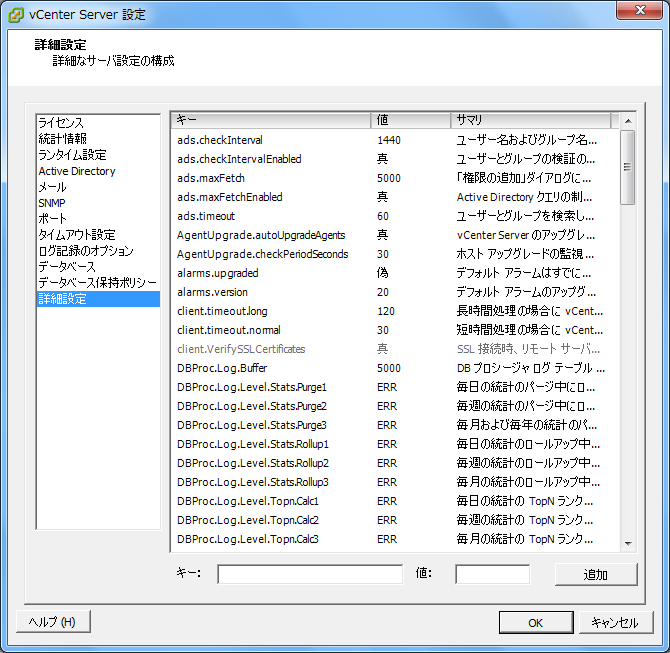Click summary of AgentUpgrade.autoUpgradeAgents row
This screenshot has height=653, width=670.
tap(526, 235)
